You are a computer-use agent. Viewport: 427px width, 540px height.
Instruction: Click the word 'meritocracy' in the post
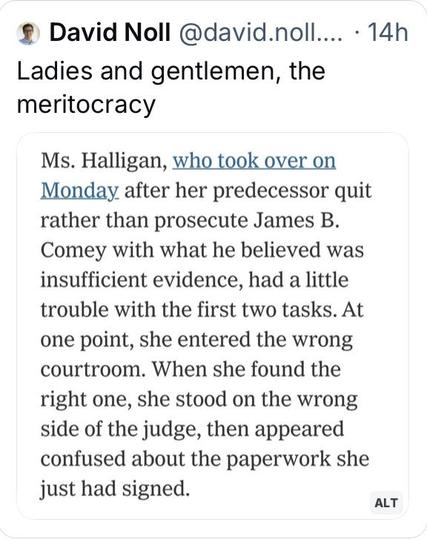pyautogui.click(x=86, y=105)
